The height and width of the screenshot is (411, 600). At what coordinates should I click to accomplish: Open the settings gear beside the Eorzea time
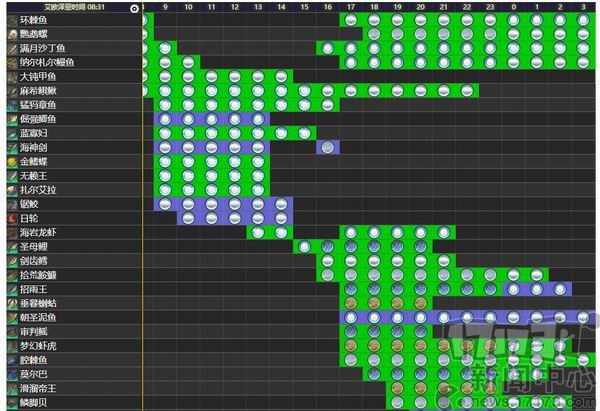[135, 7]
